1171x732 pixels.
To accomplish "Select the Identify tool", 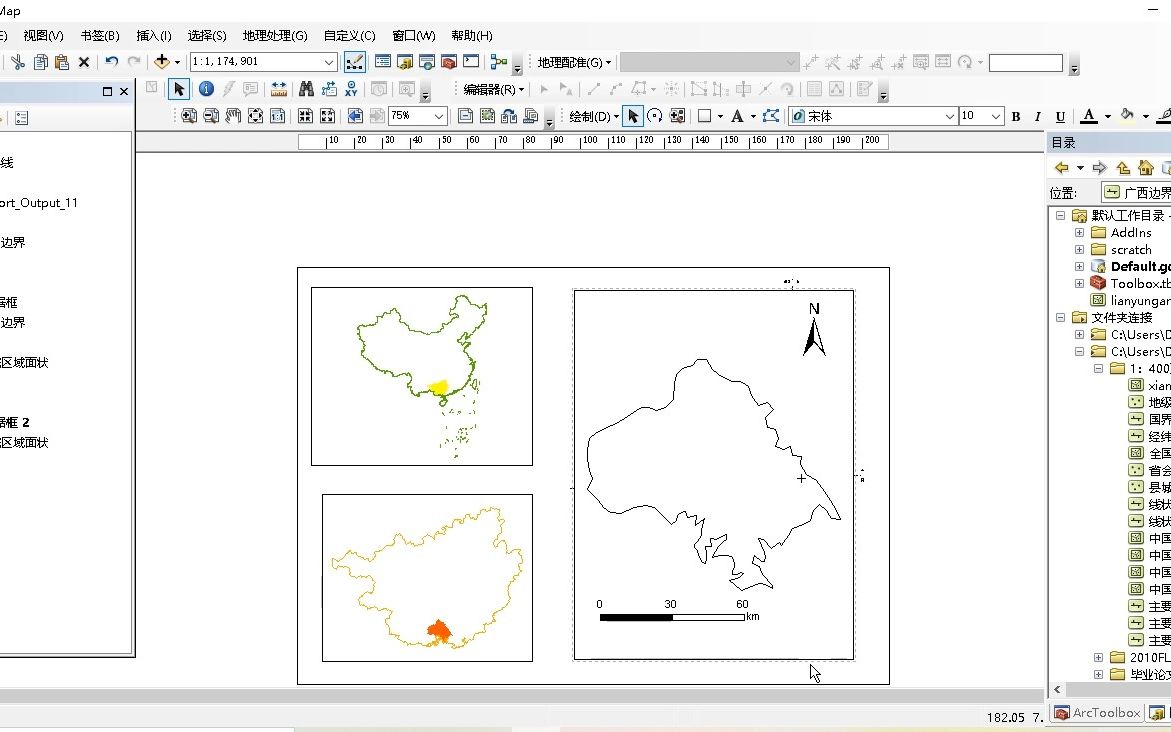I will pos(207,88).
